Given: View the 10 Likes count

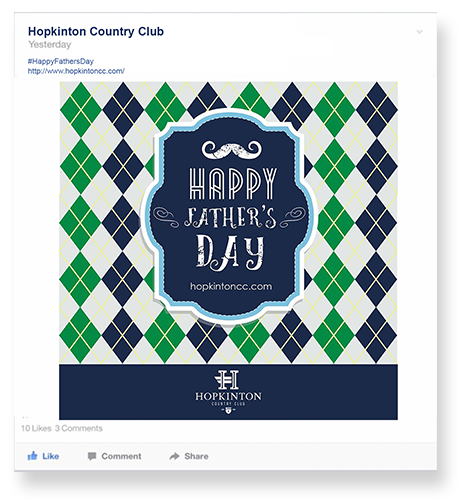Looking at the screenshot, I should click(36, 428).
